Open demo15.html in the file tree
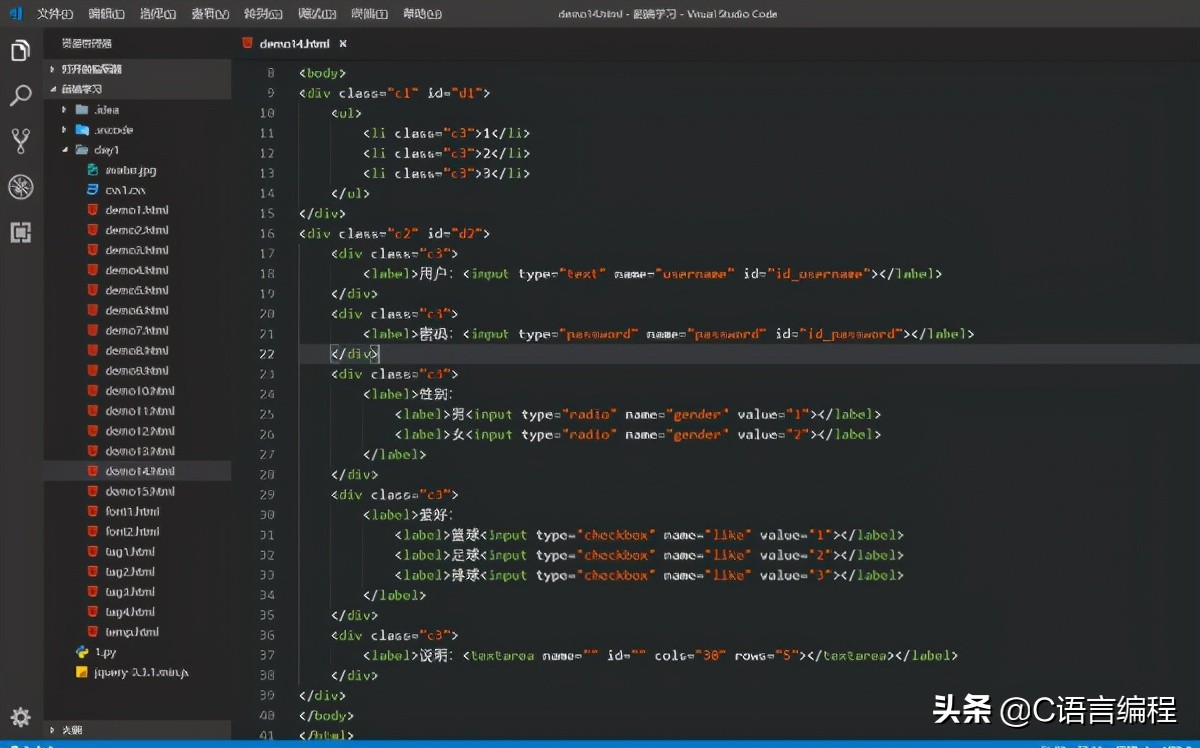 click(140, 491)
